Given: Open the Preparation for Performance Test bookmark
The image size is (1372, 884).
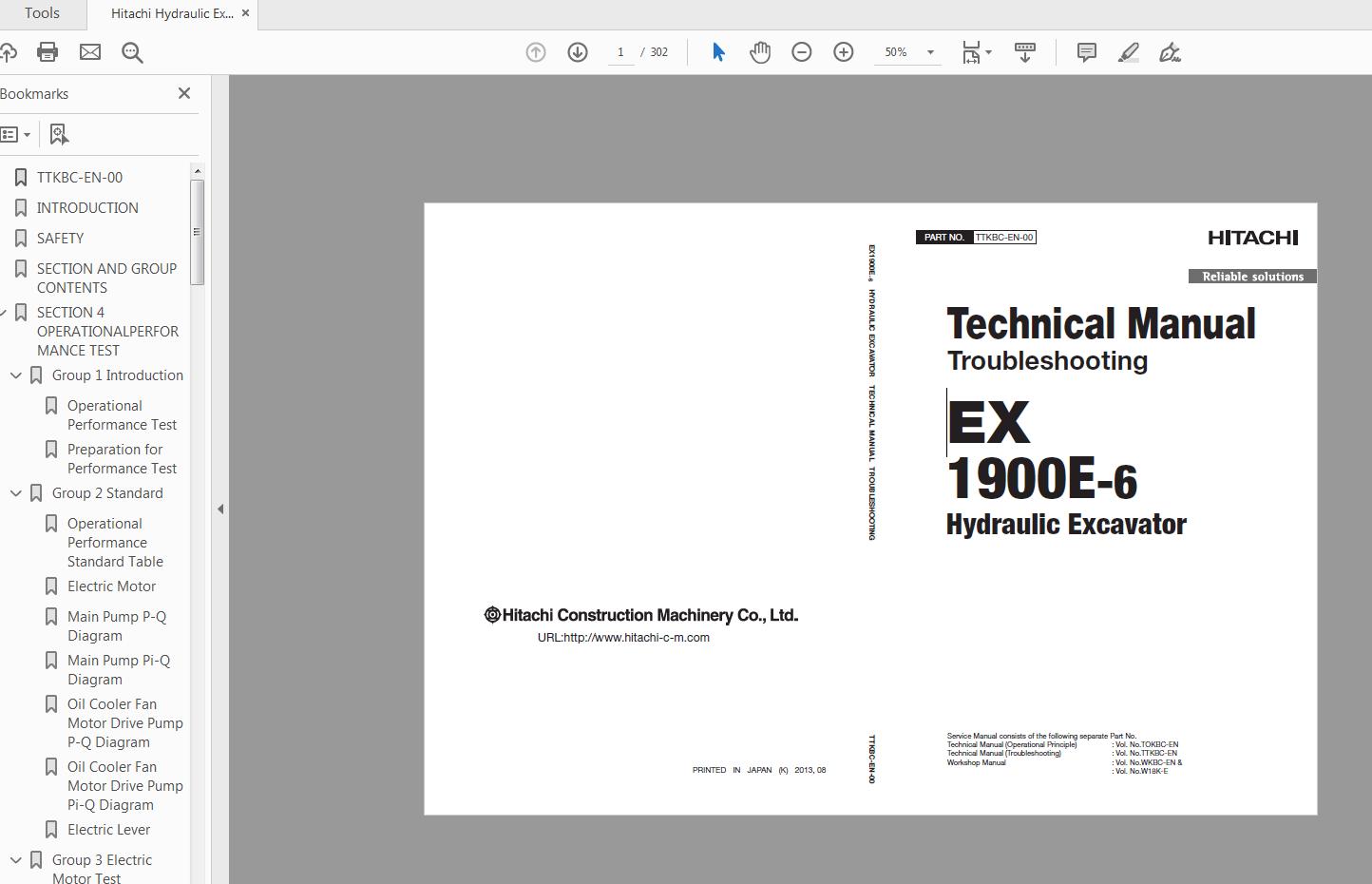Looking at the screenshot, I should pos(122,459).
